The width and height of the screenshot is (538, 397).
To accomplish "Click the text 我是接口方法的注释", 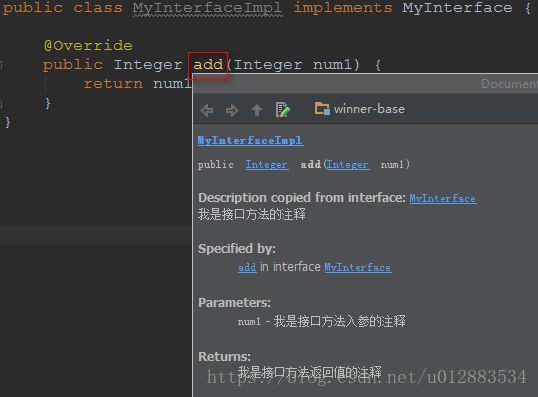I will [x=252, y=214].
